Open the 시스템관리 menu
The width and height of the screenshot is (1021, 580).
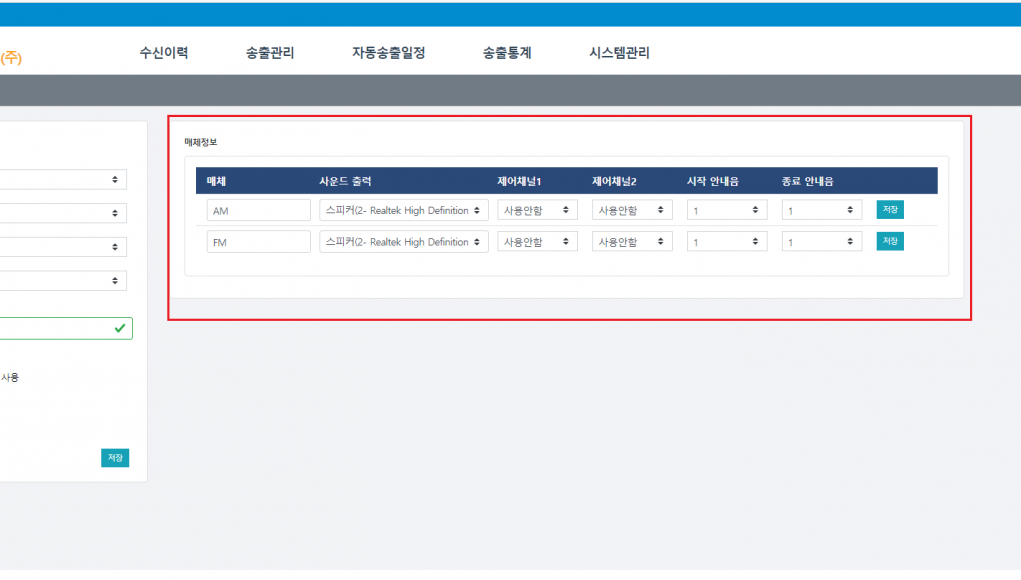click(x=619, y=53)
